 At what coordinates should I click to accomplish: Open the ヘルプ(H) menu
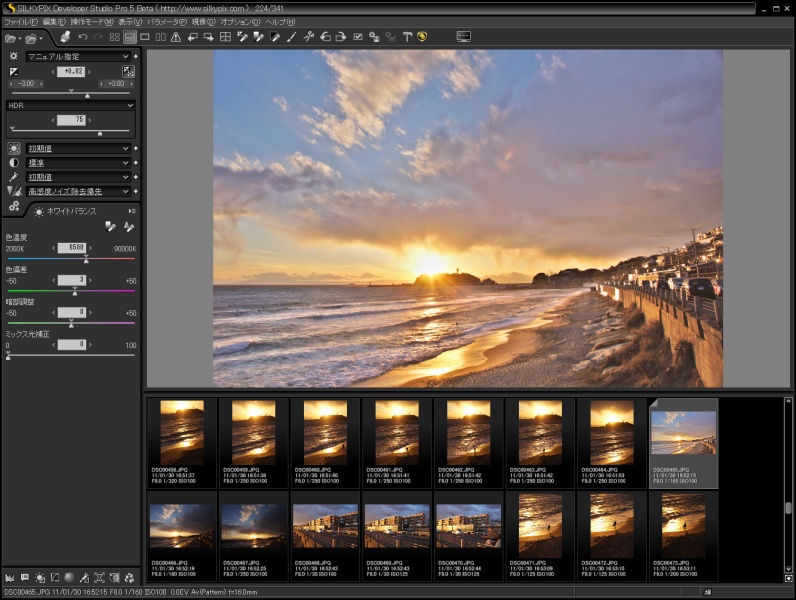tap(280, 22)
